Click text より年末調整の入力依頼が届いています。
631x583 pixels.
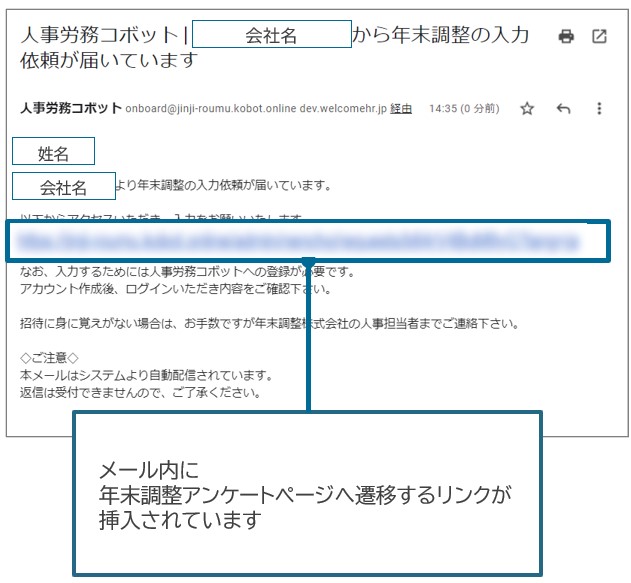coord(224,185)
